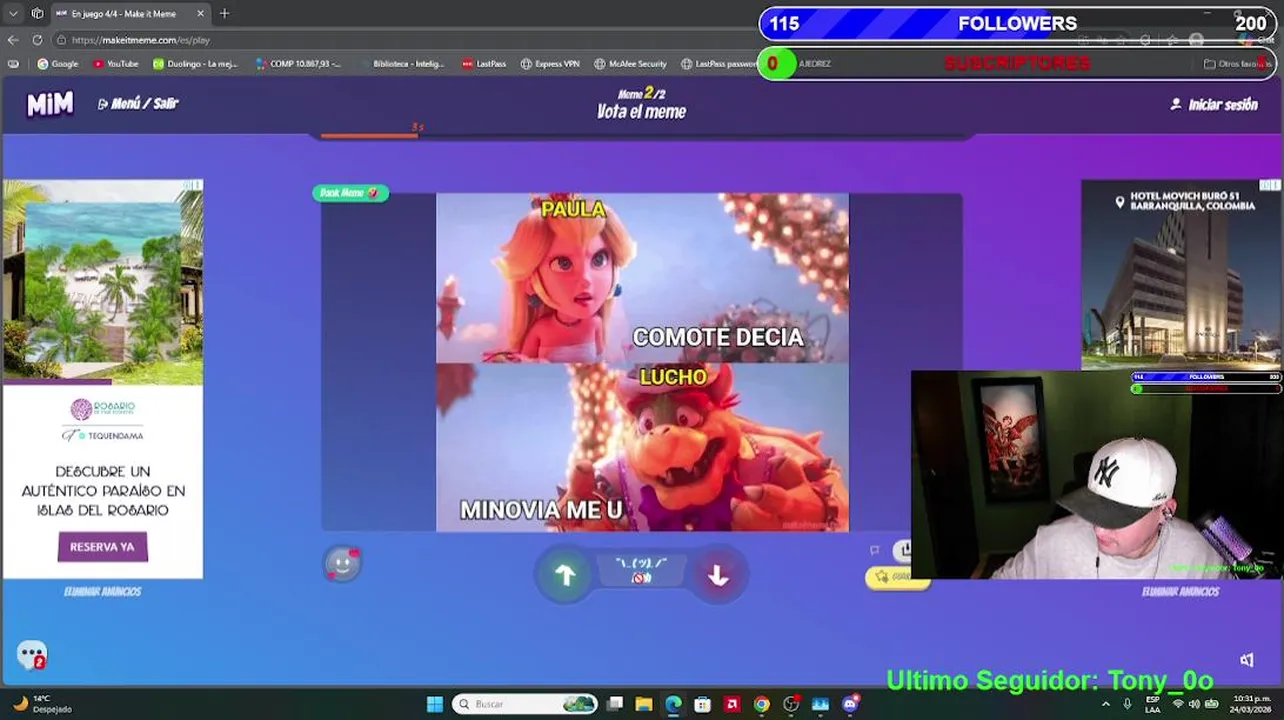Open the COMP 10.867,93 bookmark
The image size is (1284, 720).
pos(298,64)
